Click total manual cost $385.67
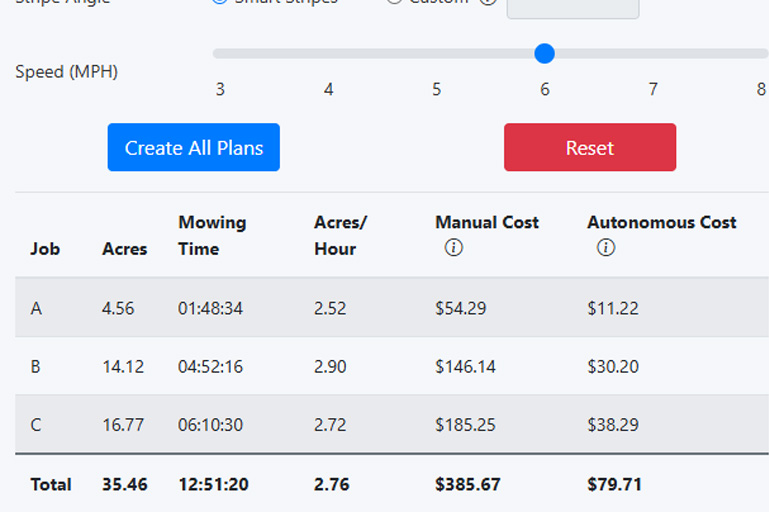 coord(467,485)
